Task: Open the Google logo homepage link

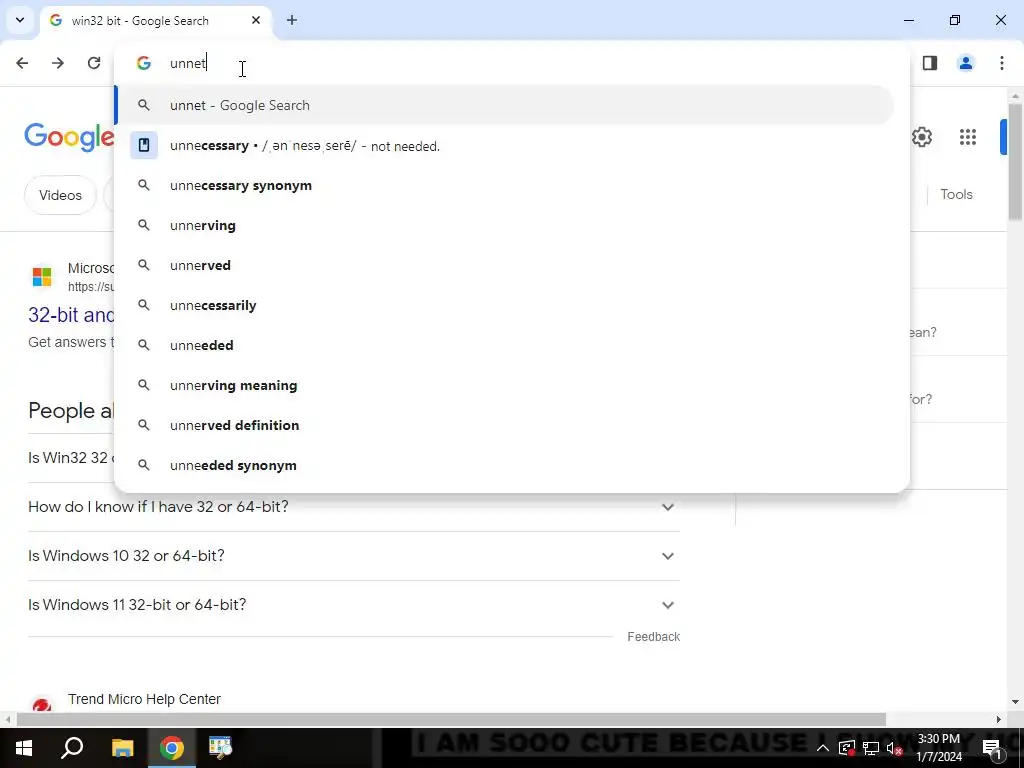Action: [69, 136]
